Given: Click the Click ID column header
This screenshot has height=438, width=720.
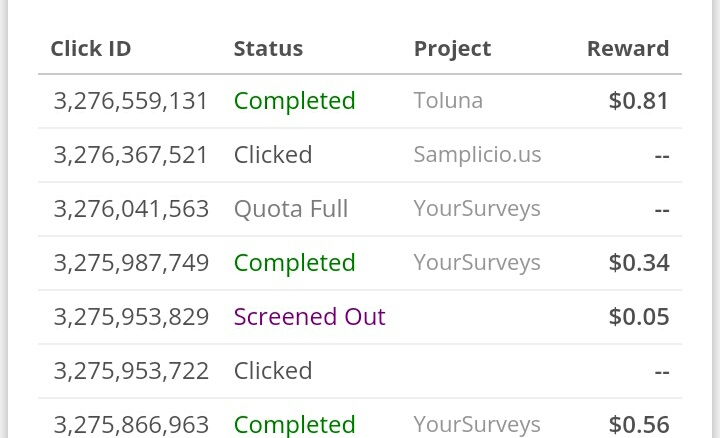Looking at the screenshot, I should tap(91, 48).
